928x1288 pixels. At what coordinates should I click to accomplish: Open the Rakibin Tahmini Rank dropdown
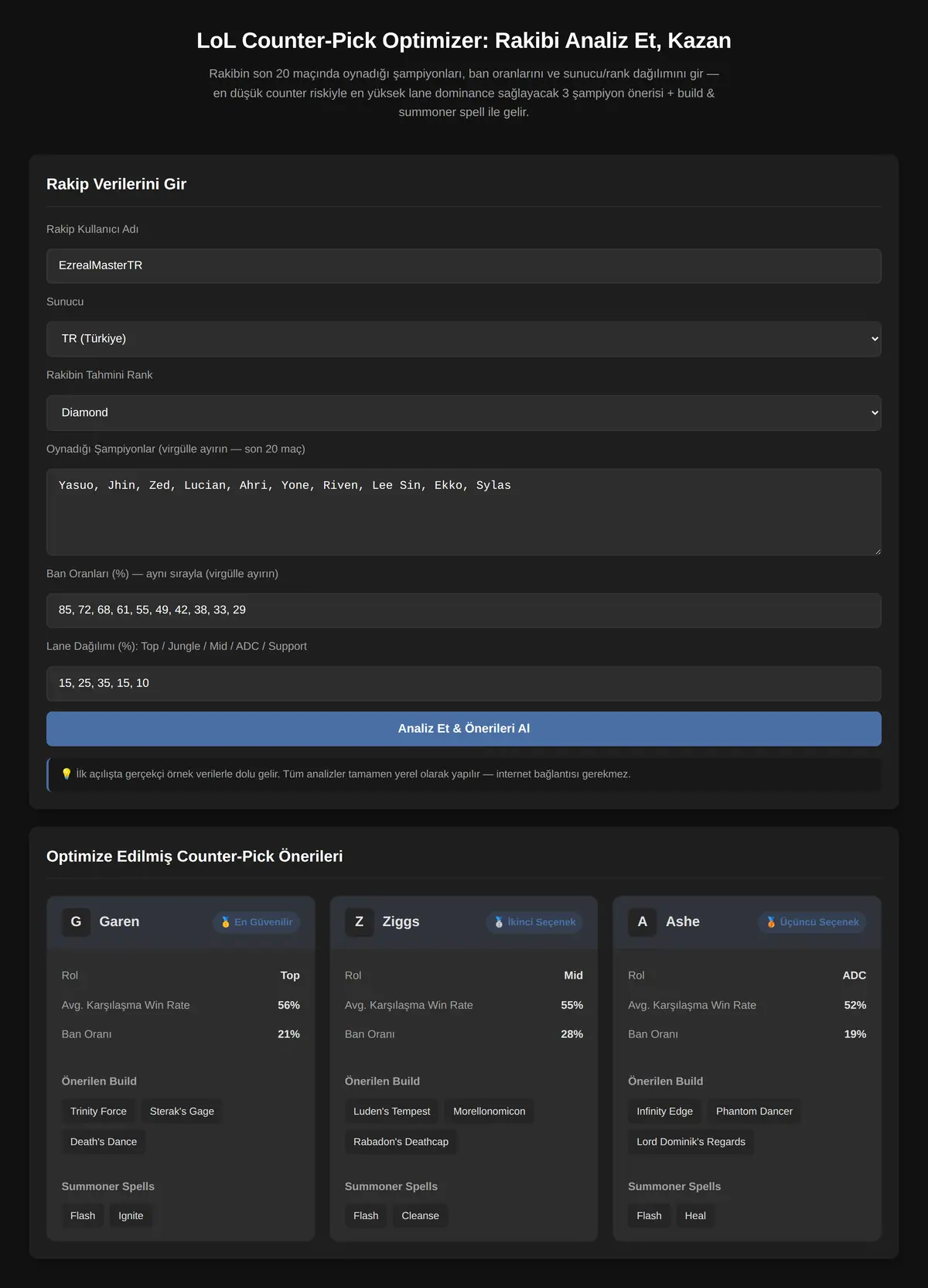(464, 413)
